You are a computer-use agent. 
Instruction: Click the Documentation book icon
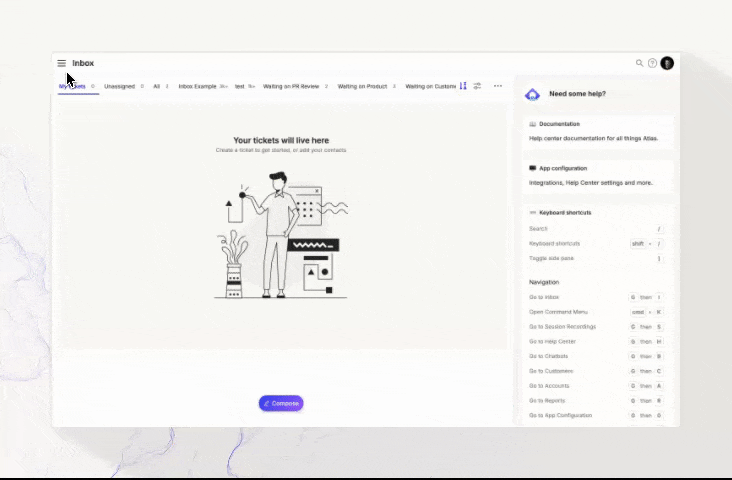532,123
